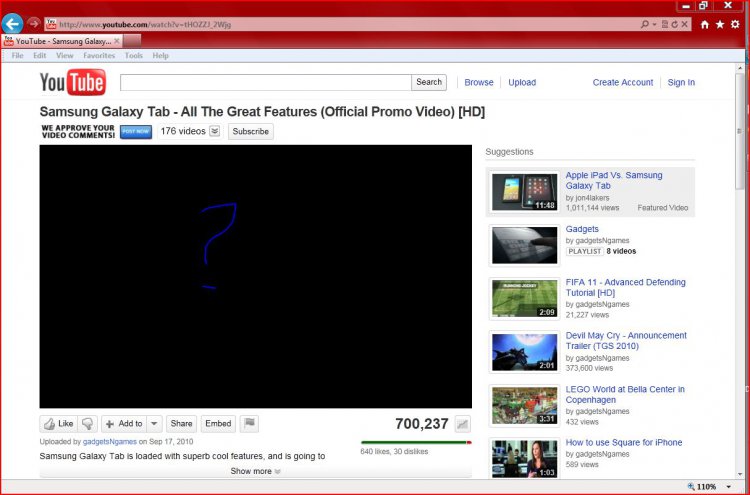
Task: Open the Add to dropdown arrow
Action: pos(154,424)
